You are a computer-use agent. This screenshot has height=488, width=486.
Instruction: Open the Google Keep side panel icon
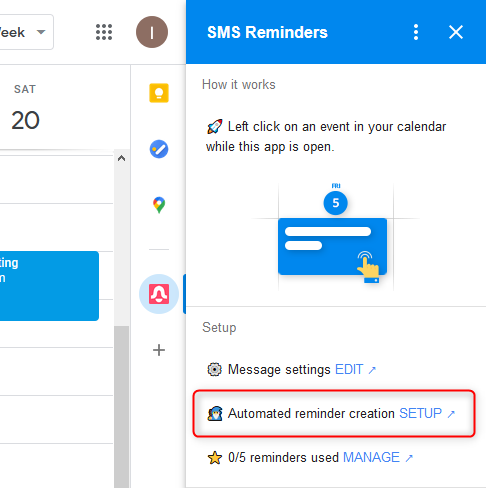click(x=159, y=93)
